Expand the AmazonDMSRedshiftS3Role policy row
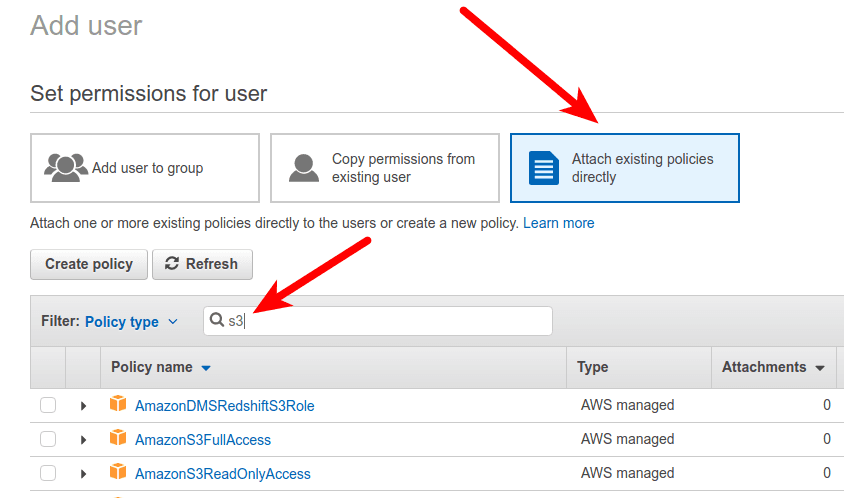The height and width of the screenshot is (498, 844). 83,406
